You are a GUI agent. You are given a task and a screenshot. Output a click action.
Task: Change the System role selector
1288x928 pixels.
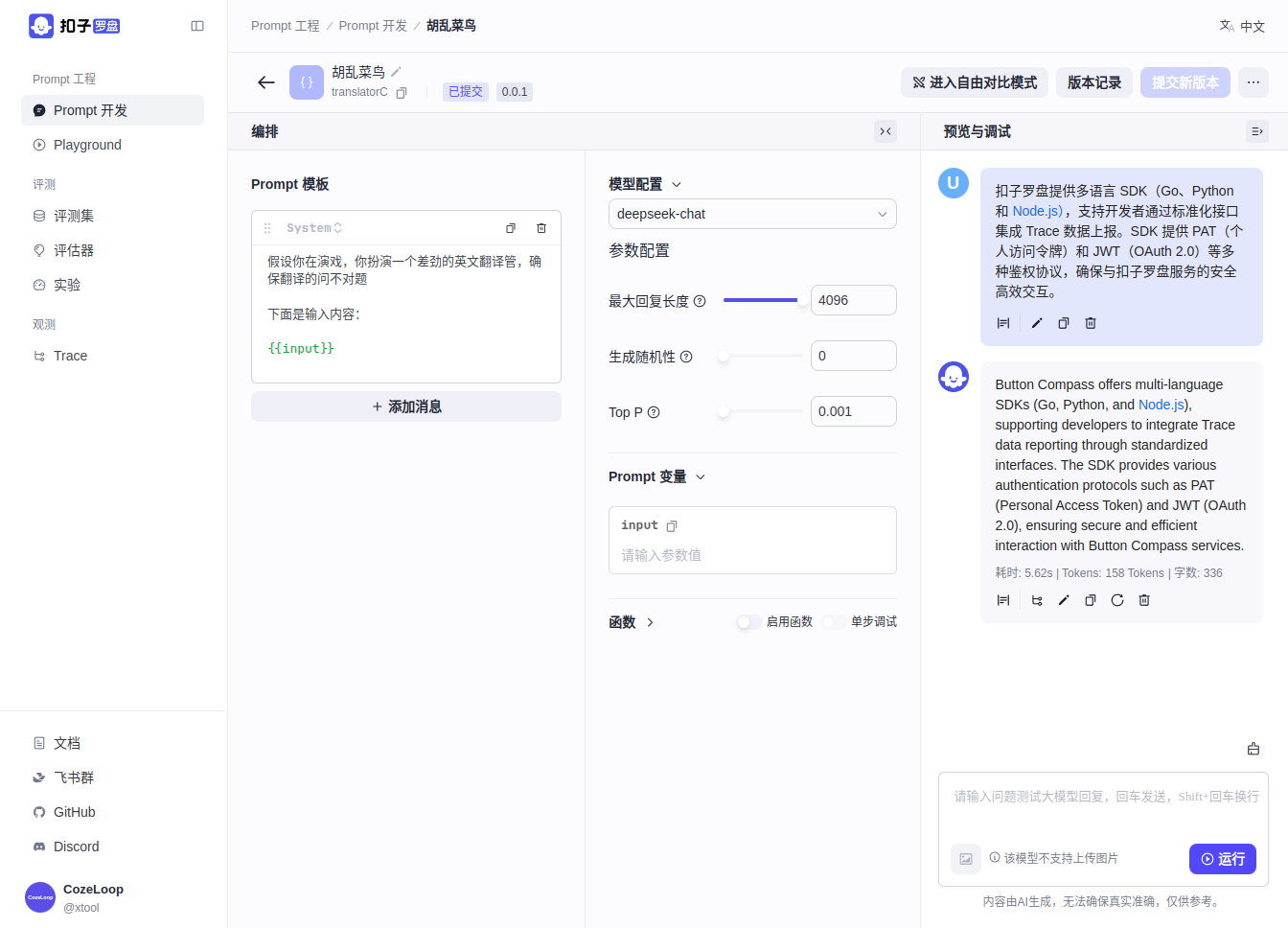click(314, 228)
